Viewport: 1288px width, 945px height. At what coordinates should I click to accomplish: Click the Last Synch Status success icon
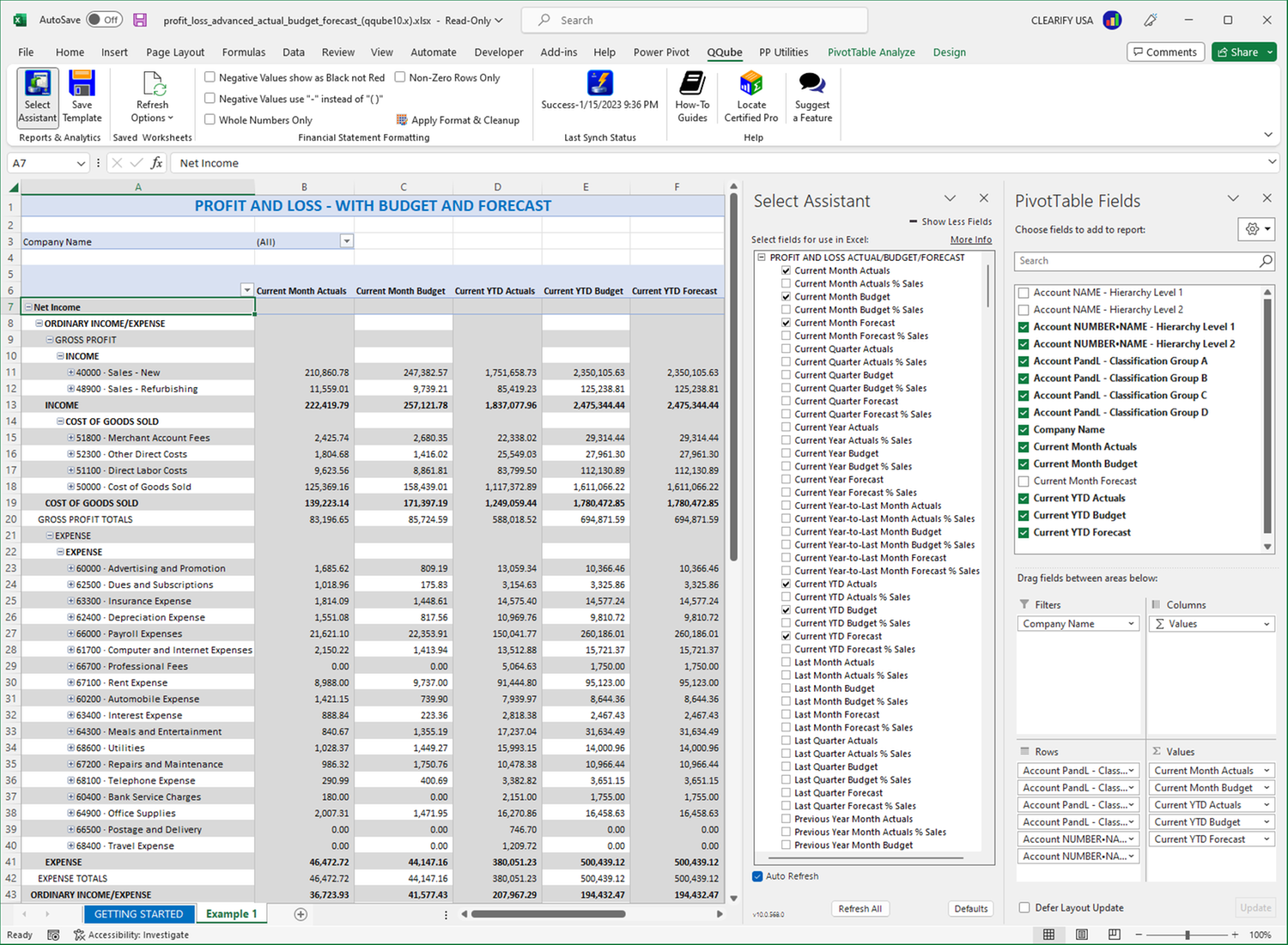point(599,83)
